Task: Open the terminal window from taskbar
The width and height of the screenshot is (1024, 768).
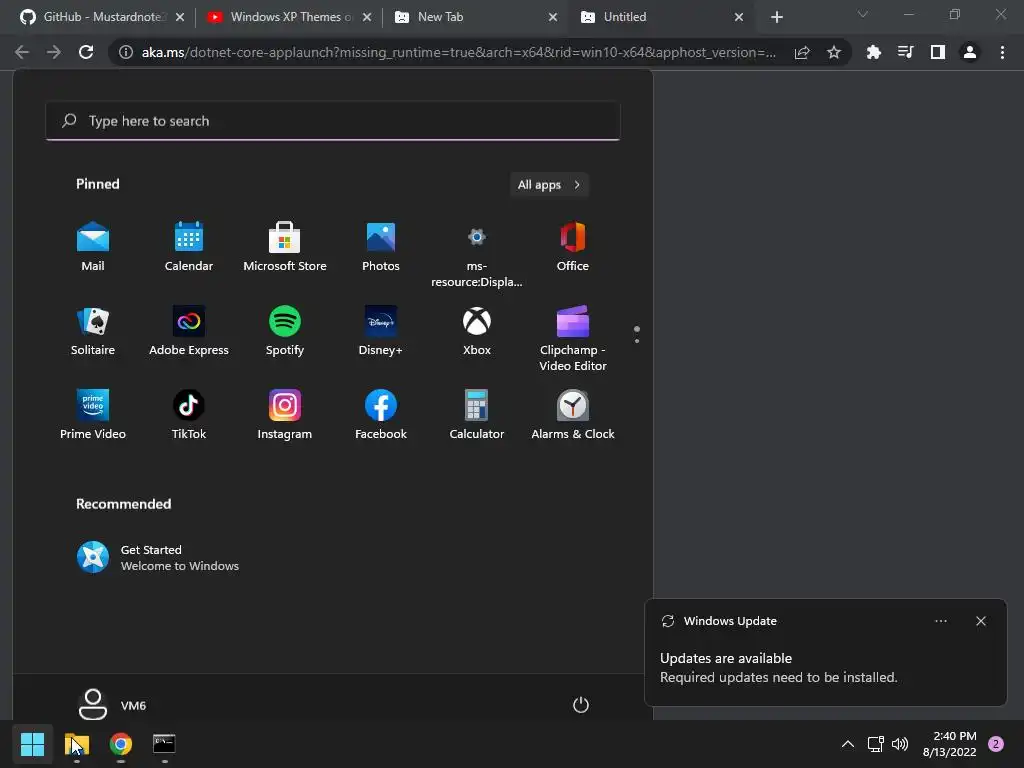Action: click(164, 744)
